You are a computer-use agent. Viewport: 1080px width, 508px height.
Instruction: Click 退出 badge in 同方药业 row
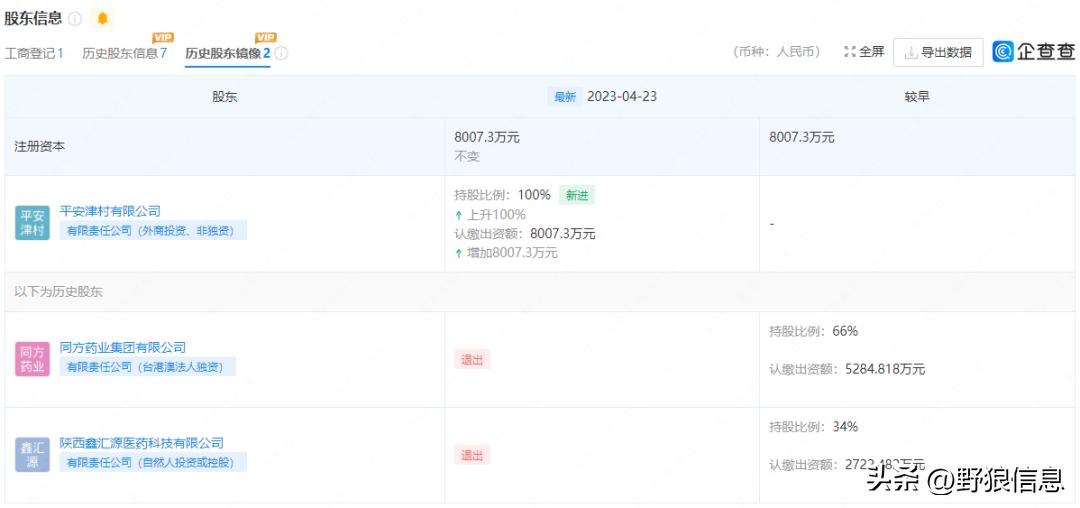point(472,359)
